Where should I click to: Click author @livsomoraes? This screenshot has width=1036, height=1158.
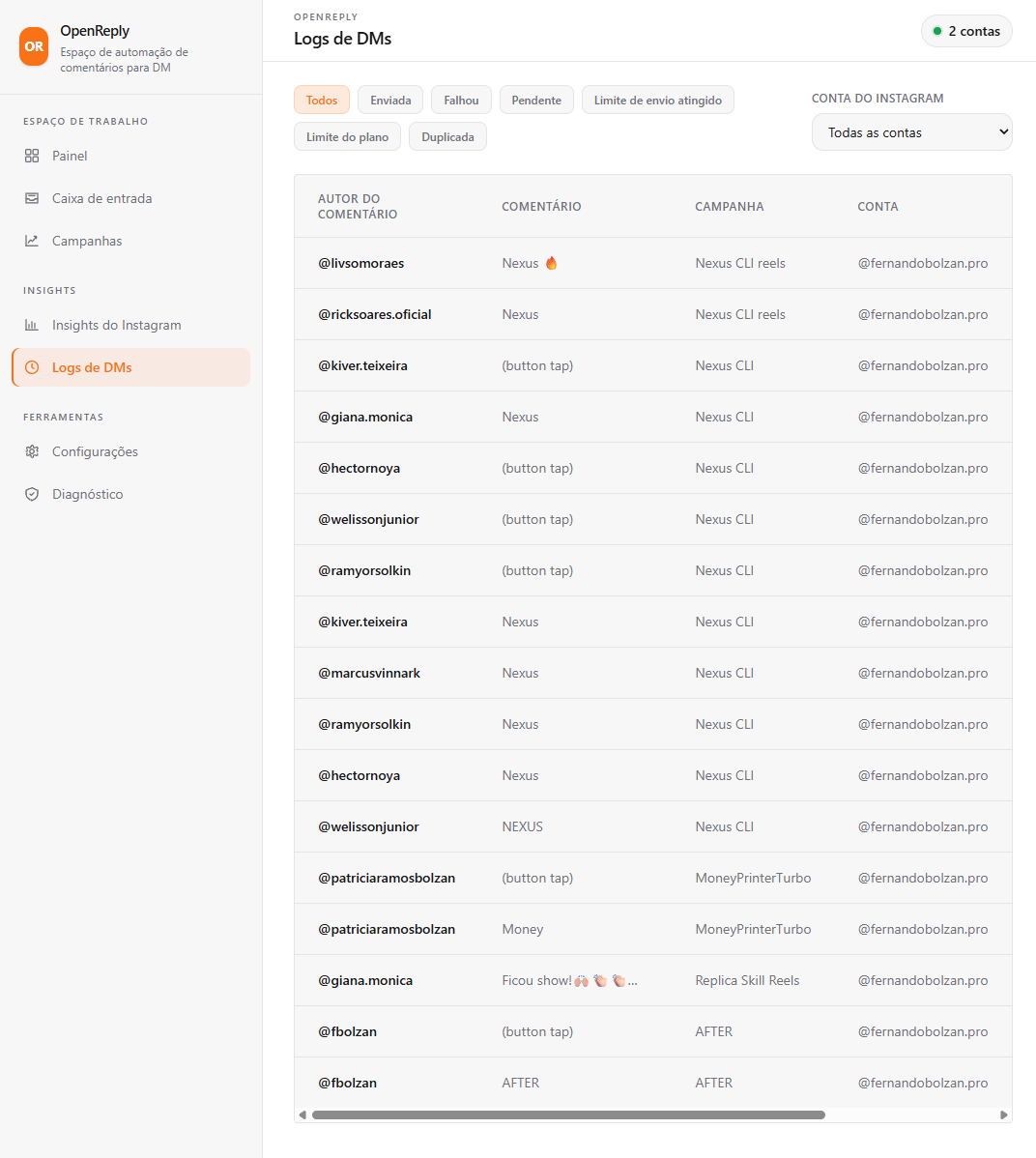[361, 263]
